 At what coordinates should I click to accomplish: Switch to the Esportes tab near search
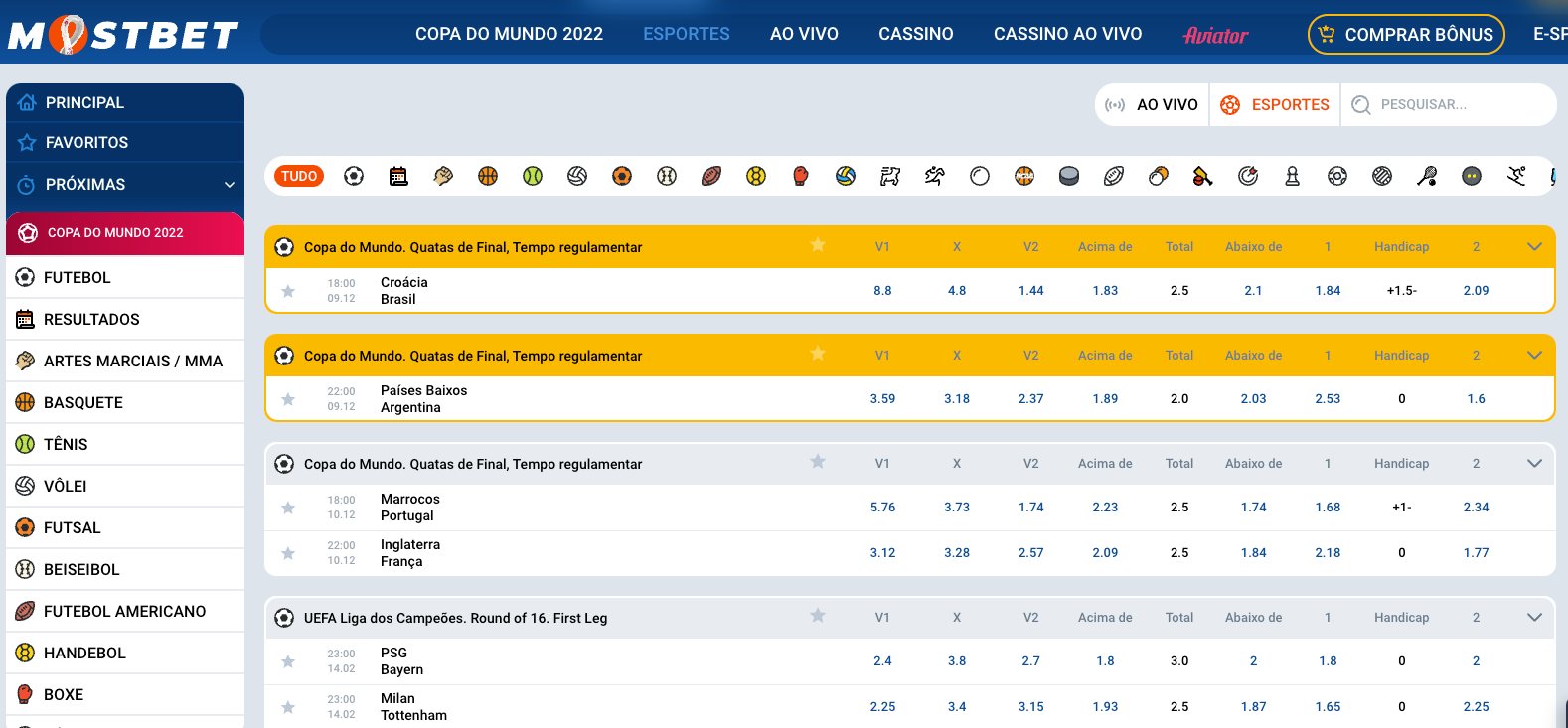click(1275, 104)
